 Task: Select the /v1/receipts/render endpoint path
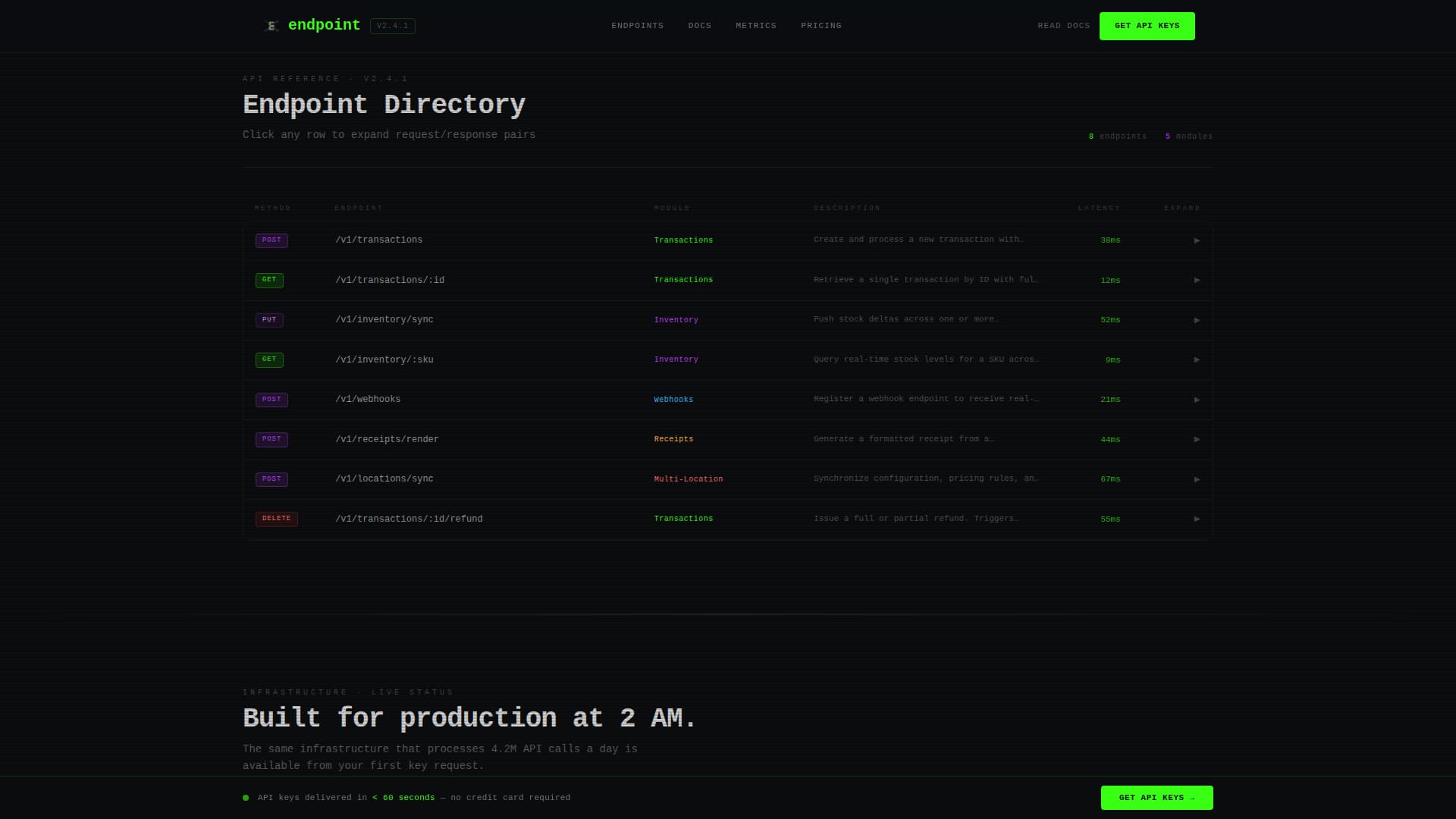[x=387, y=439]
